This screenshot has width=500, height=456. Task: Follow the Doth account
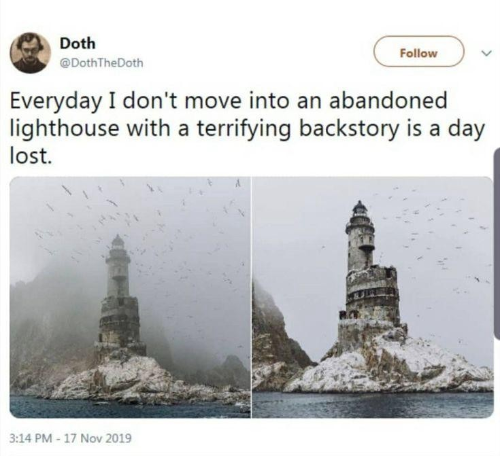tap(419, 53)
